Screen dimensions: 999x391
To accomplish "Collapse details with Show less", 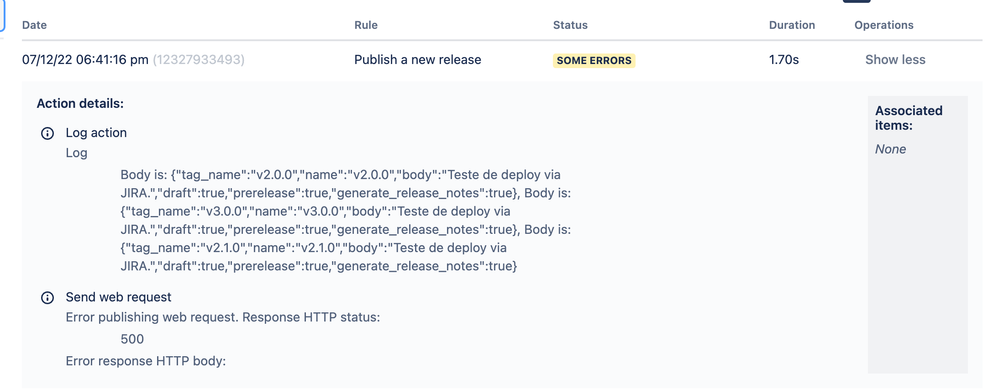I will 895,60.
